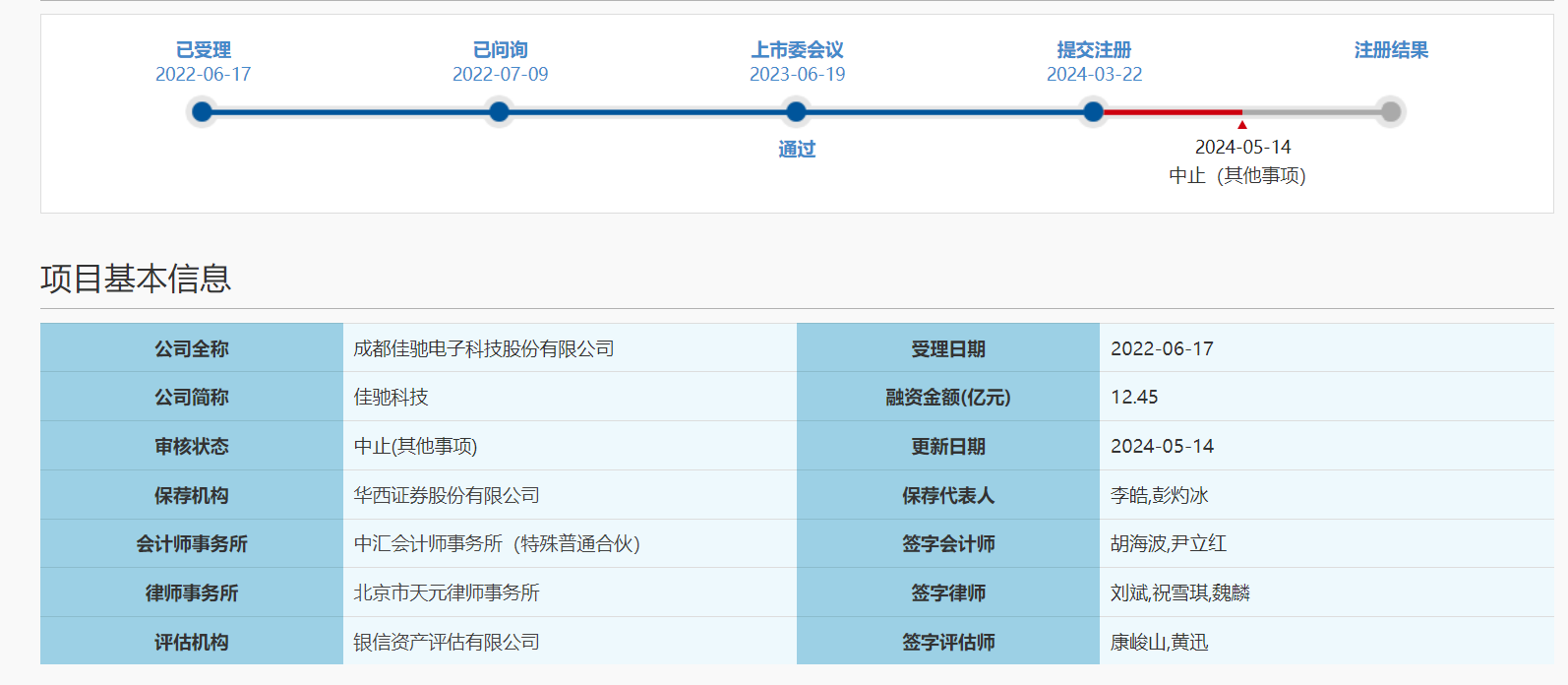Click the gray 注册结果 timeline dot

(1390, 112)
